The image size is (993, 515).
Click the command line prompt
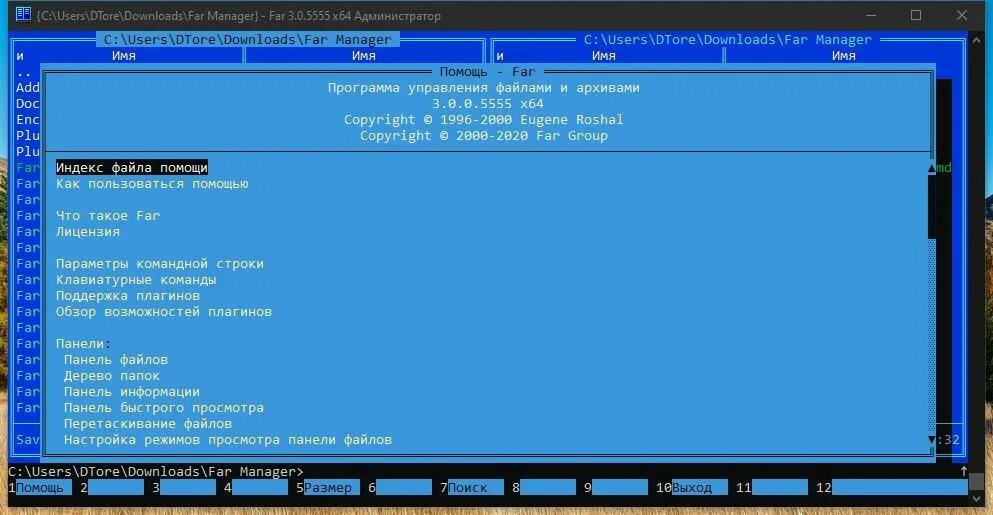pyautogui.click(x=156, y=472)
